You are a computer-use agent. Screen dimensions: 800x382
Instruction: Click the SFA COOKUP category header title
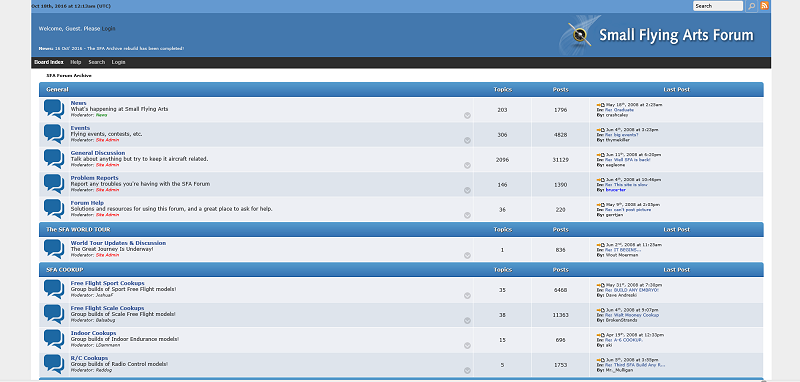pyautogui.click(x=65, y=270)
